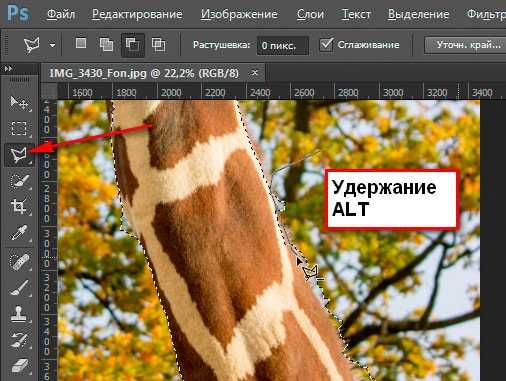Select the Eraser tool
506x381 pixels.
19,366
